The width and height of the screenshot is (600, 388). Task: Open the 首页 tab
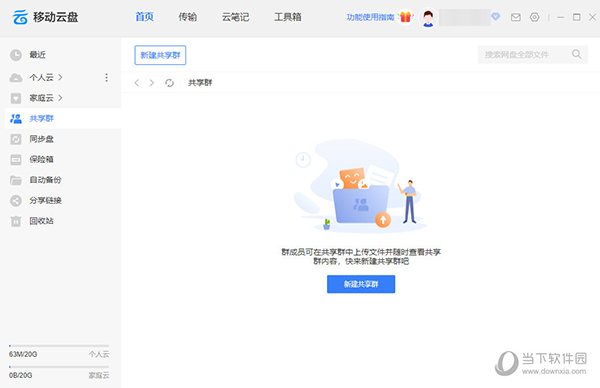[145, 17]
